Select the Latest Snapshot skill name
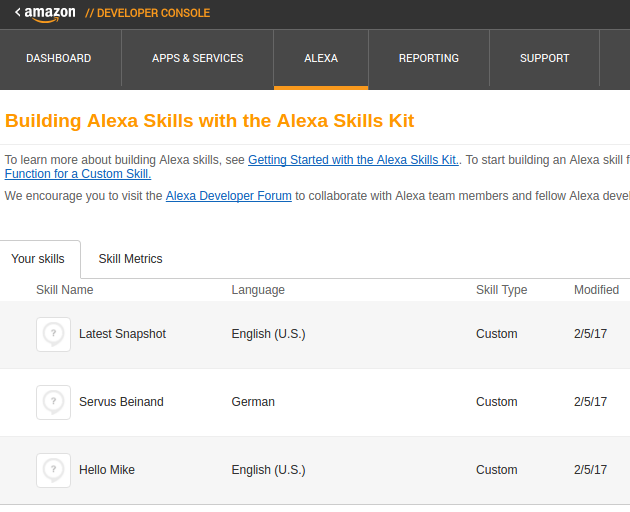The height and width of the screenshot is (512, 630). click(123, 334)
